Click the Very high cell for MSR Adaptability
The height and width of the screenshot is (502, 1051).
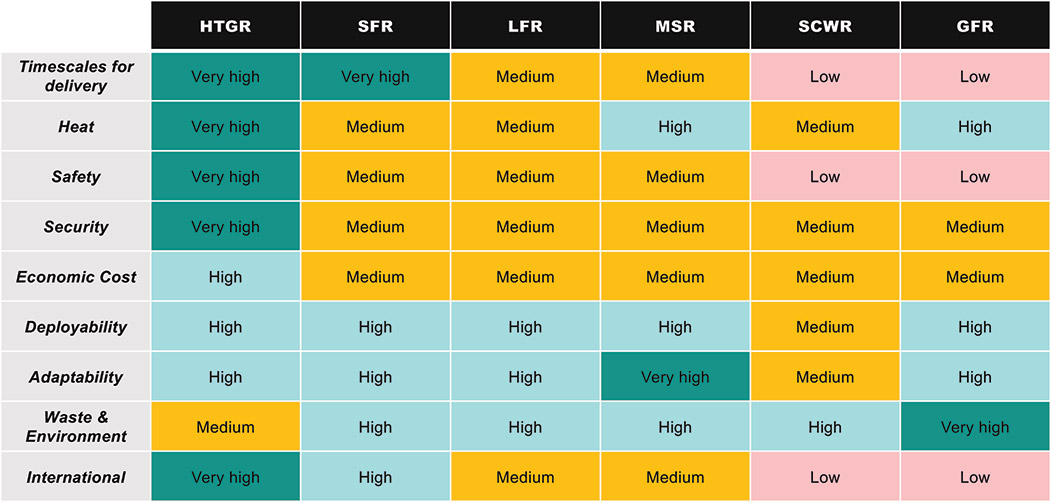point(675,377)
